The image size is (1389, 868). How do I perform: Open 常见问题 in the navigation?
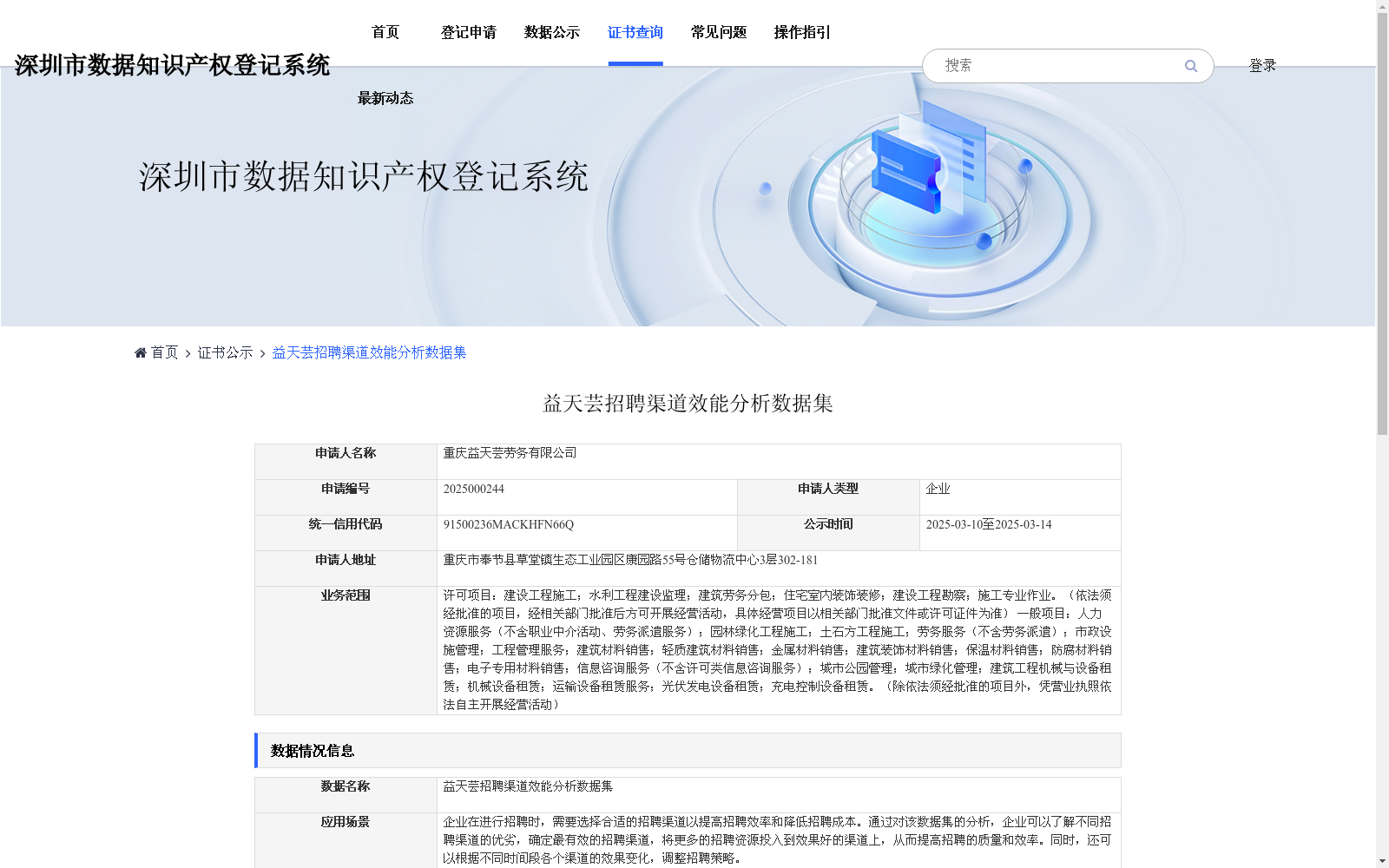click(x=719, y=32)
